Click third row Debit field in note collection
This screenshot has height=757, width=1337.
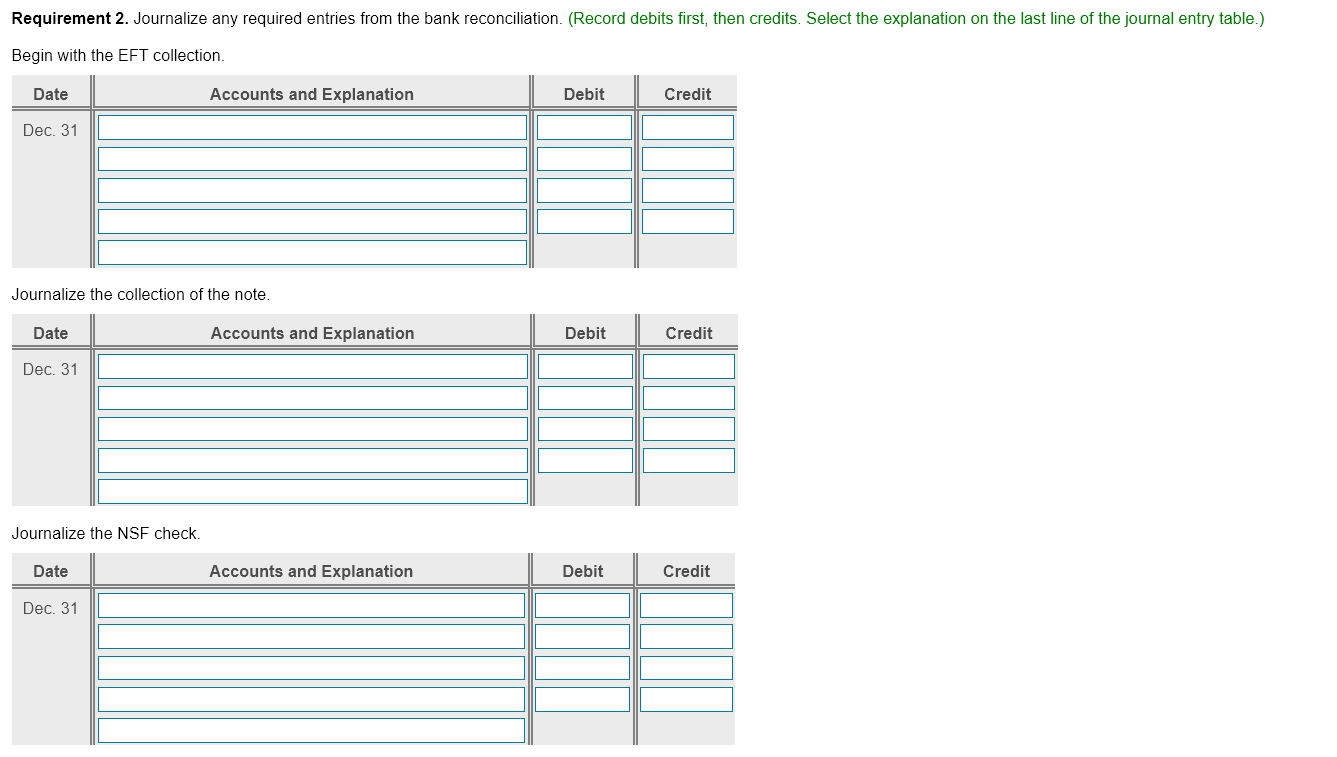585,429
